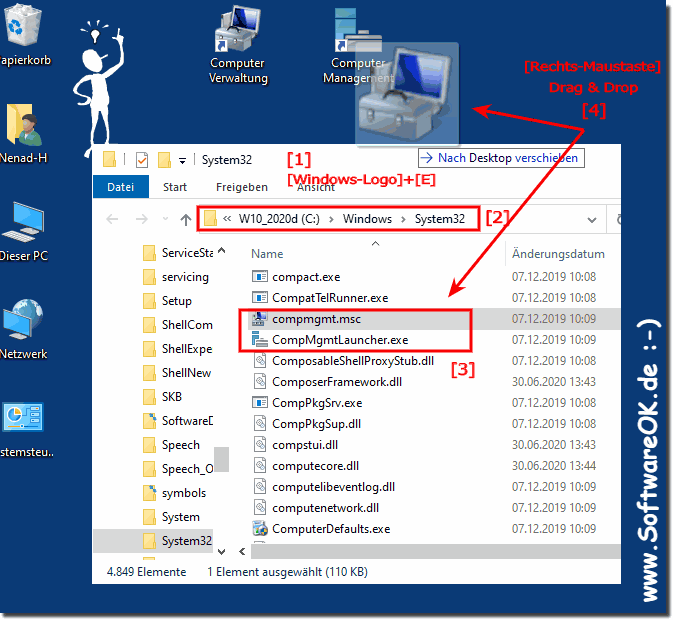Click the W10_2020d (C:) breadcrumb

click(279, 219)
